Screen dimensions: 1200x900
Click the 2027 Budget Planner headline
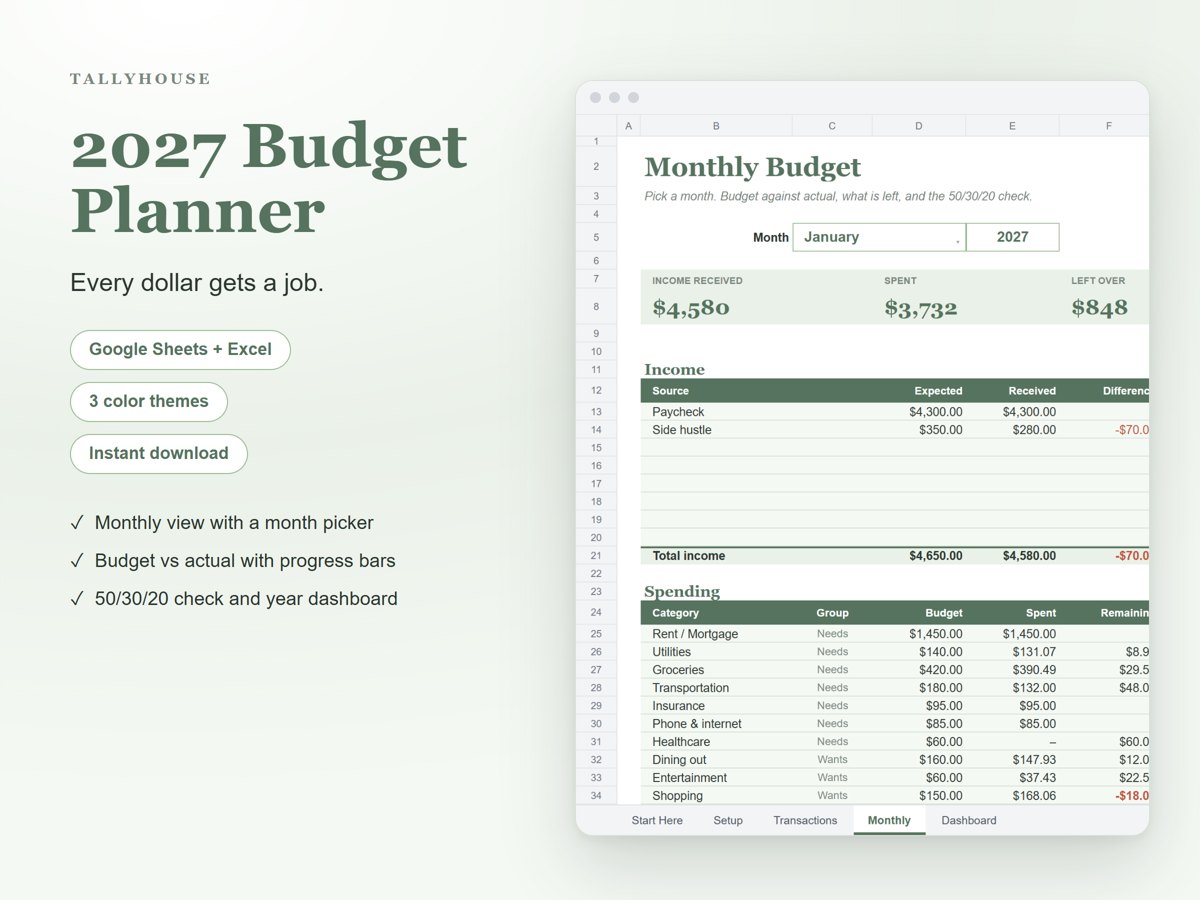coord(269,178)
